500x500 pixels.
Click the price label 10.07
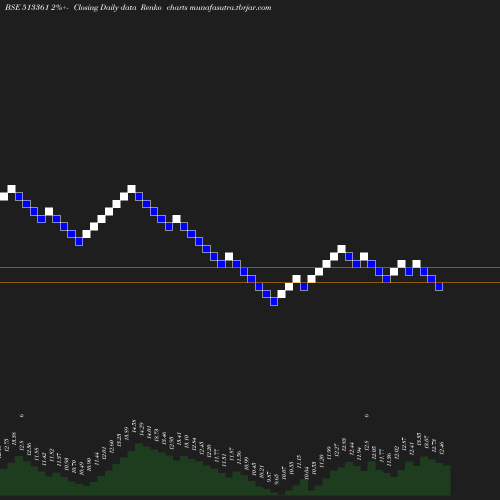pyautogui.click(x=284, y=473)
